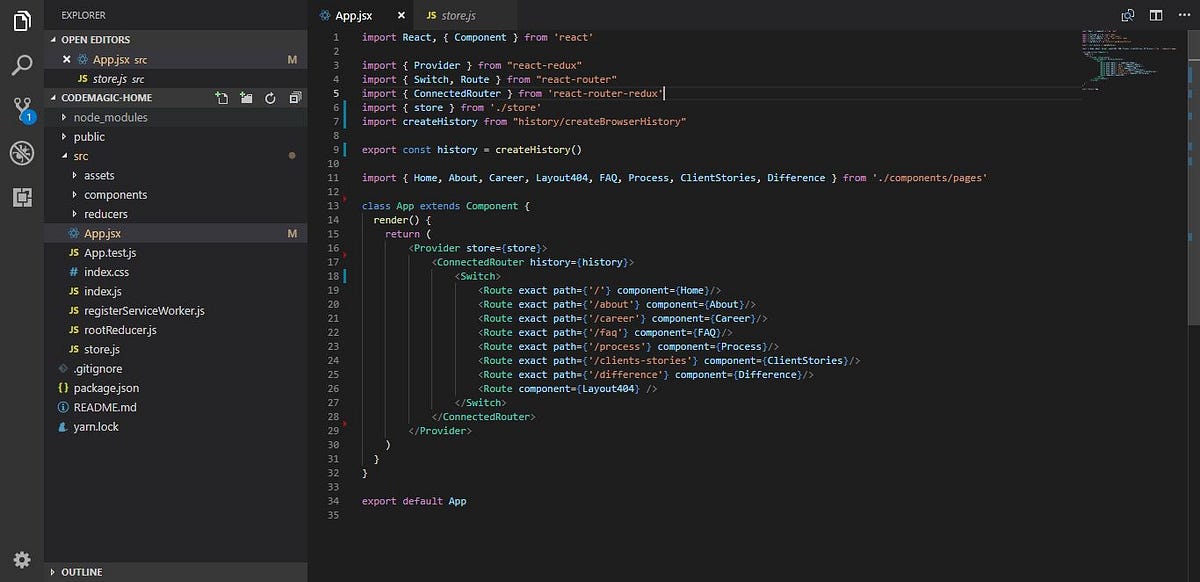This screenshot has width=1200, height=582.
Task: Click the minimap to jump in code
Action: pyautogui.click(x=1130, y=60)
